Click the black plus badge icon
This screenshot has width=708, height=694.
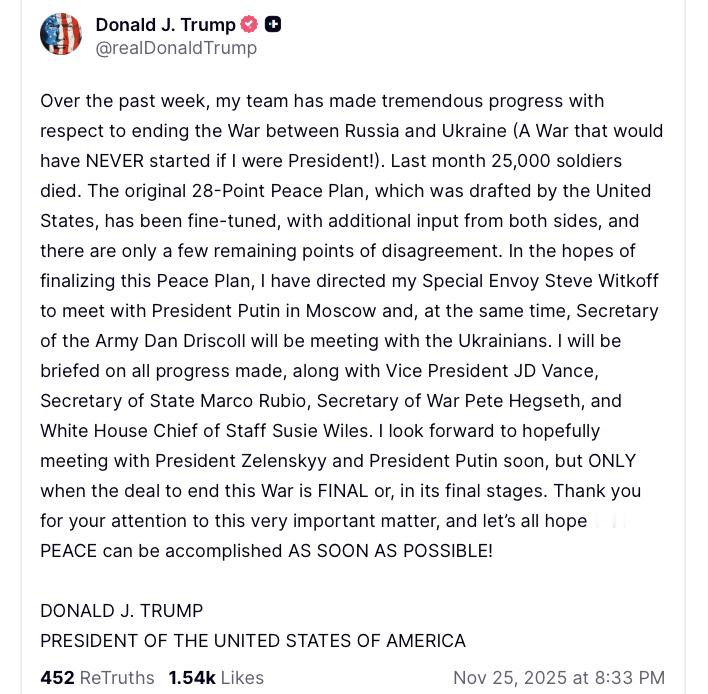point(273,24)
